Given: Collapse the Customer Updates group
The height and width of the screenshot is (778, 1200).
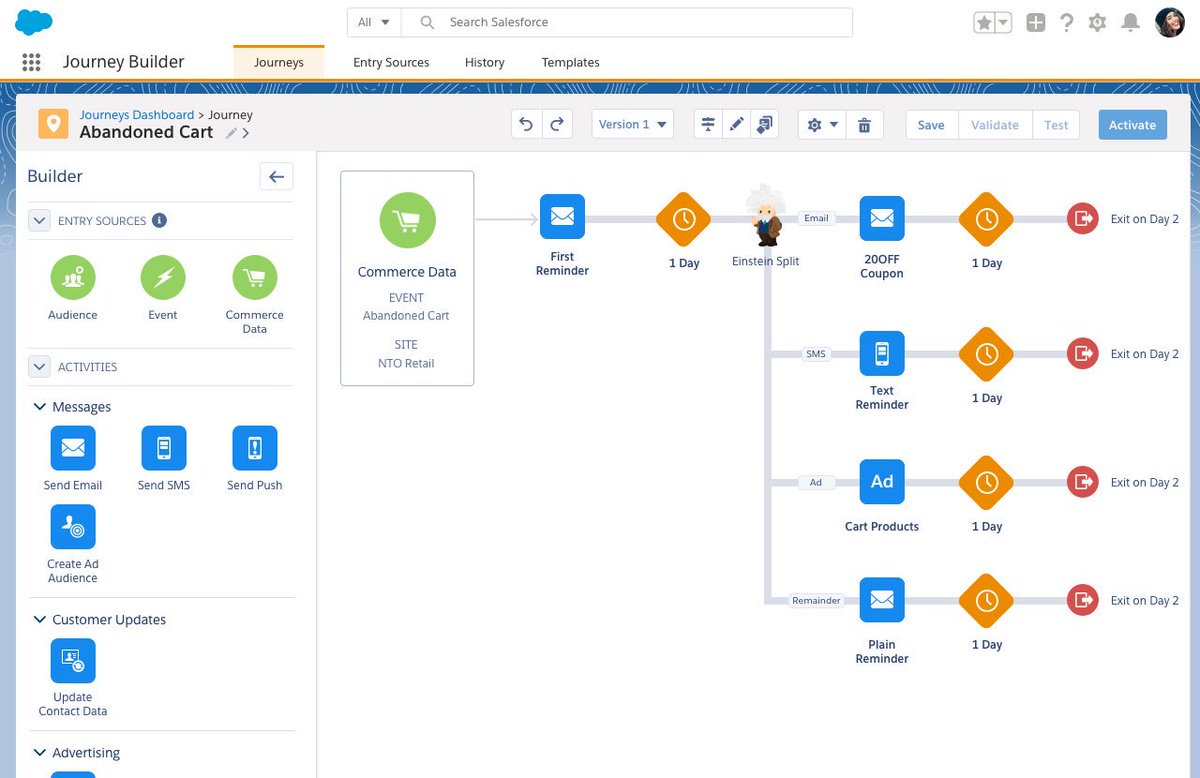Looking at the screenshot, I should (x=40, y=620).
